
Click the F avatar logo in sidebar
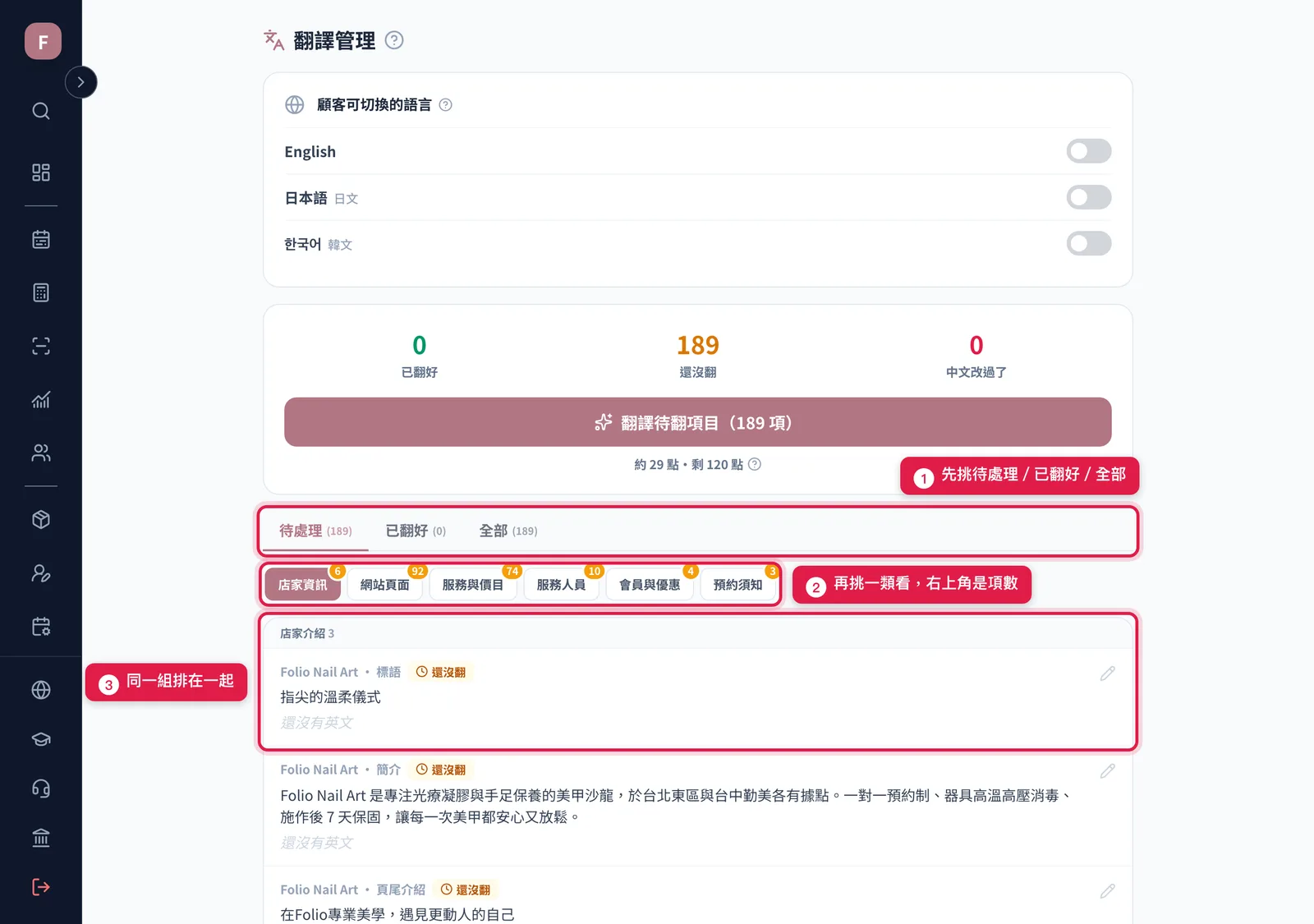click(x=43, y=41)
